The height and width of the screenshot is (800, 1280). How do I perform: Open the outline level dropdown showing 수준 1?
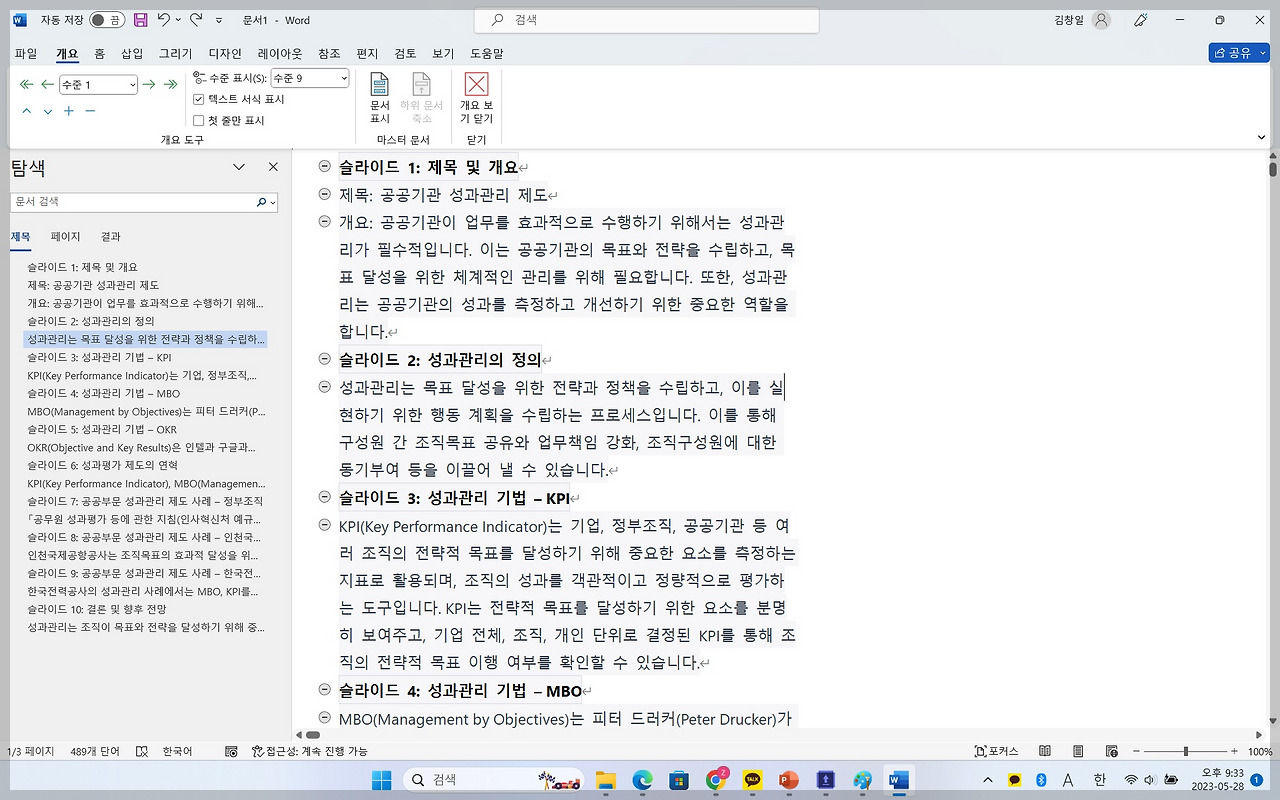click(x=98, y=85)
